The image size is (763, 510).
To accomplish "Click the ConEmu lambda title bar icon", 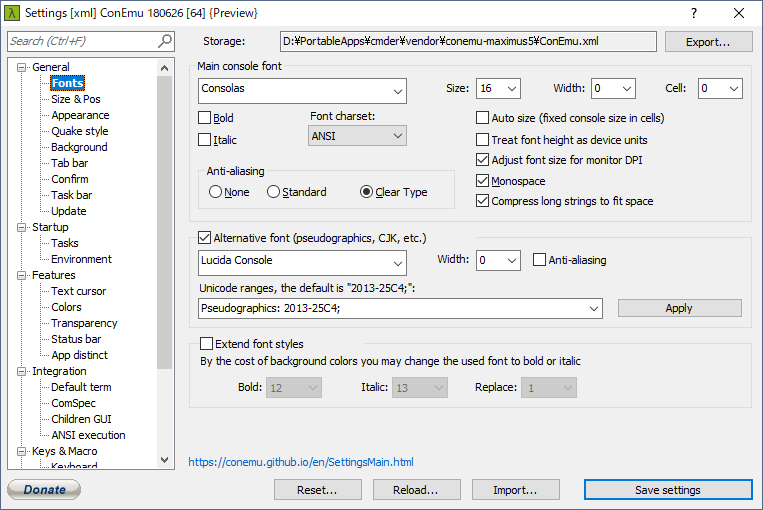I will 12,13.
